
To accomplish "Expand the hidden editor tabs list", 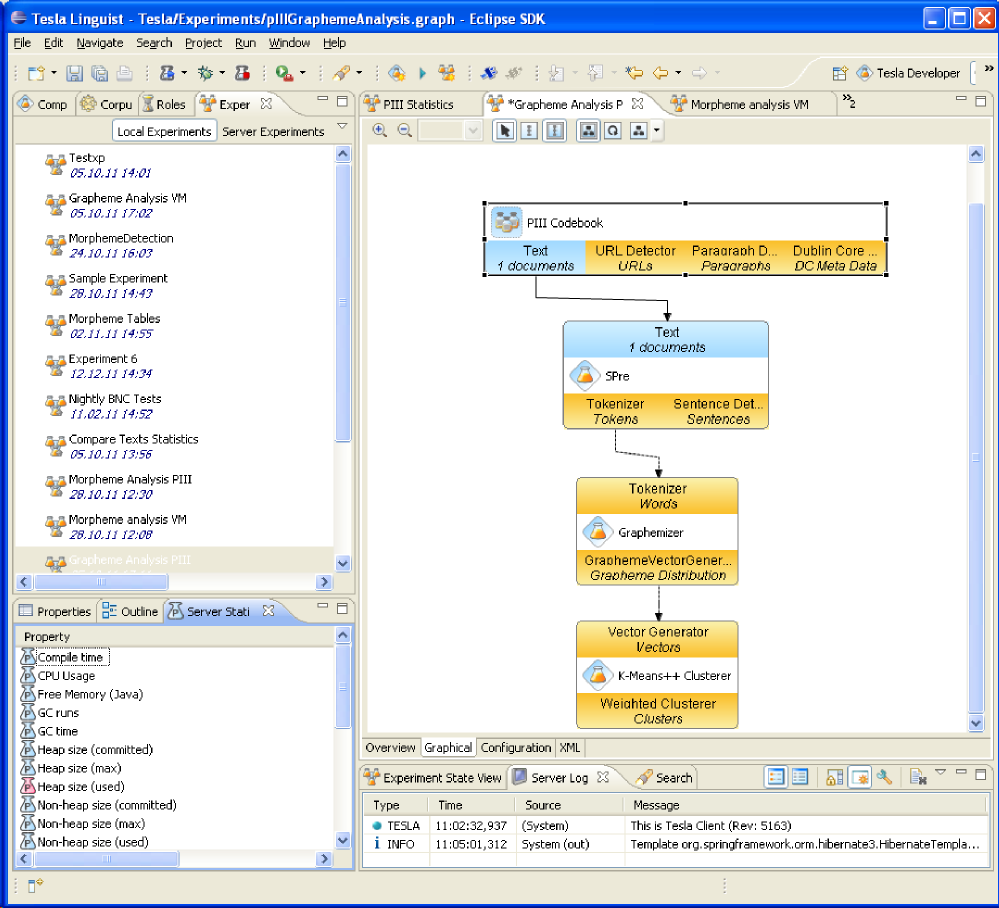I will click(x=848, y=102).
